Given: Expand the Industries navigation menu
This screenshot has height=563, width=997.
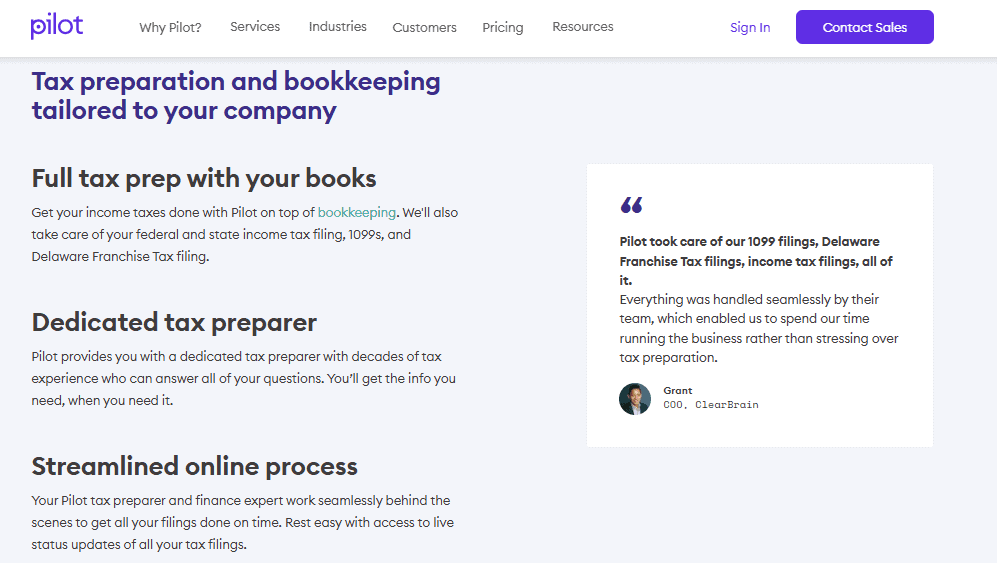Looking at the screenshot, I should tap(337, 27).
